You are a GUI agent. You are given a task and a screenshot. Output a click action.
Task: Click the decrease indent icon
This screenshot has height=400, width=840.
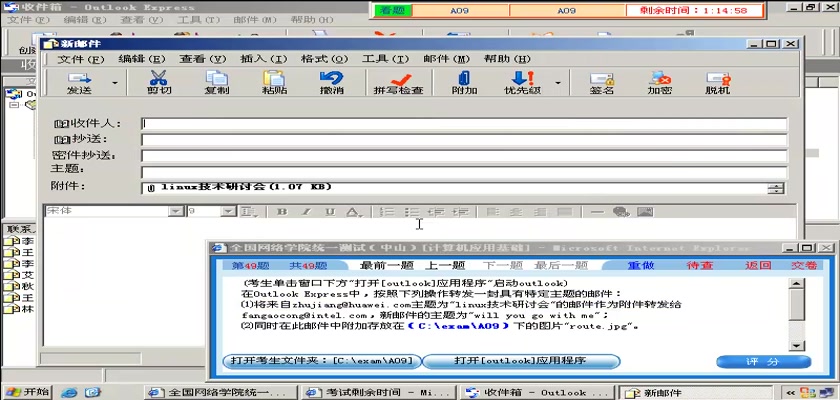tap(436, 212)
